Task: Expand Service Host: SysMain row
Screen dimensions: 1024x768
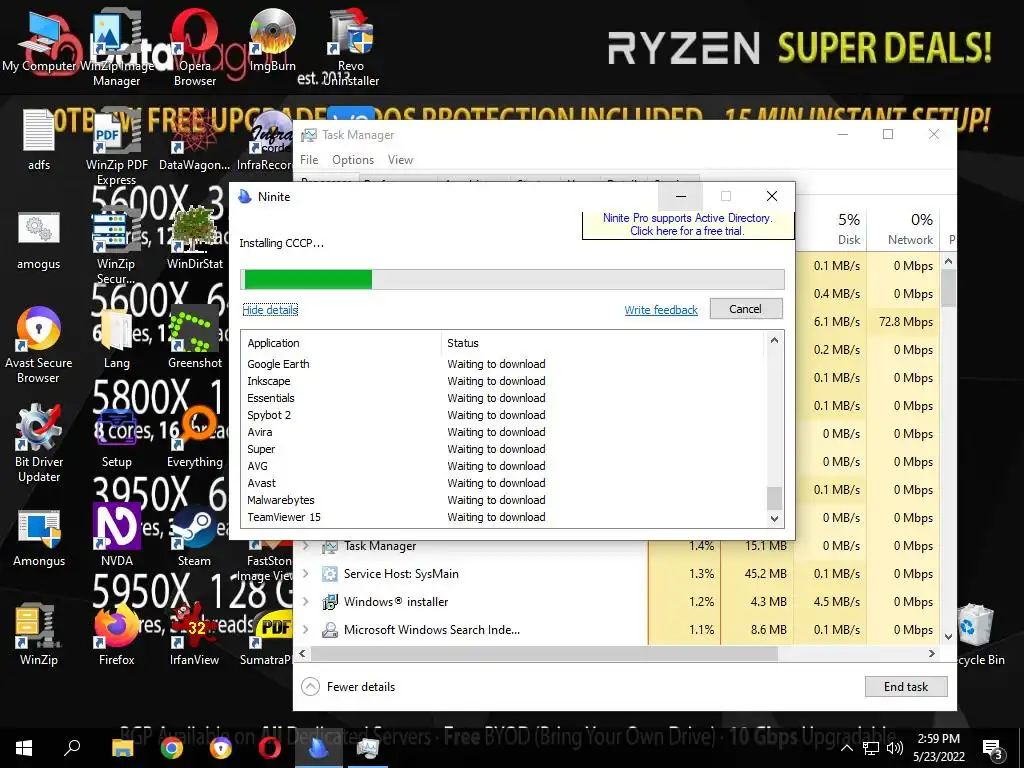Action: pyautogui.click(x=306, y=573)
